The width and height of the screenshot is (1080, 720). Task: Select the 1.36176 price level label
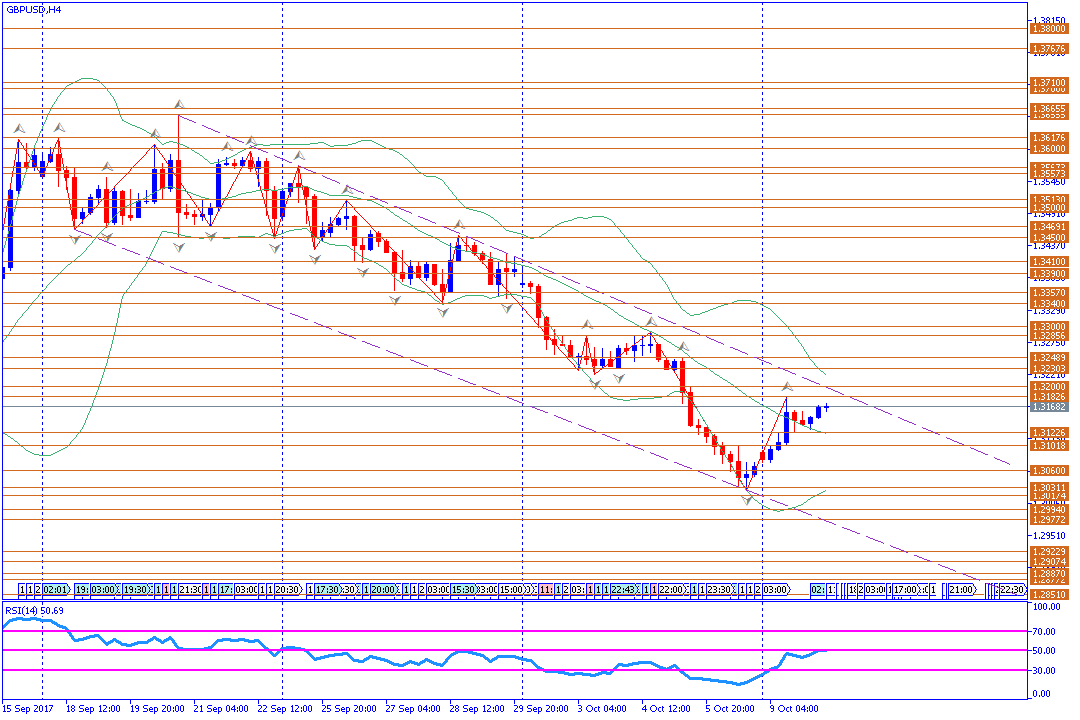tap(1049, 138)
